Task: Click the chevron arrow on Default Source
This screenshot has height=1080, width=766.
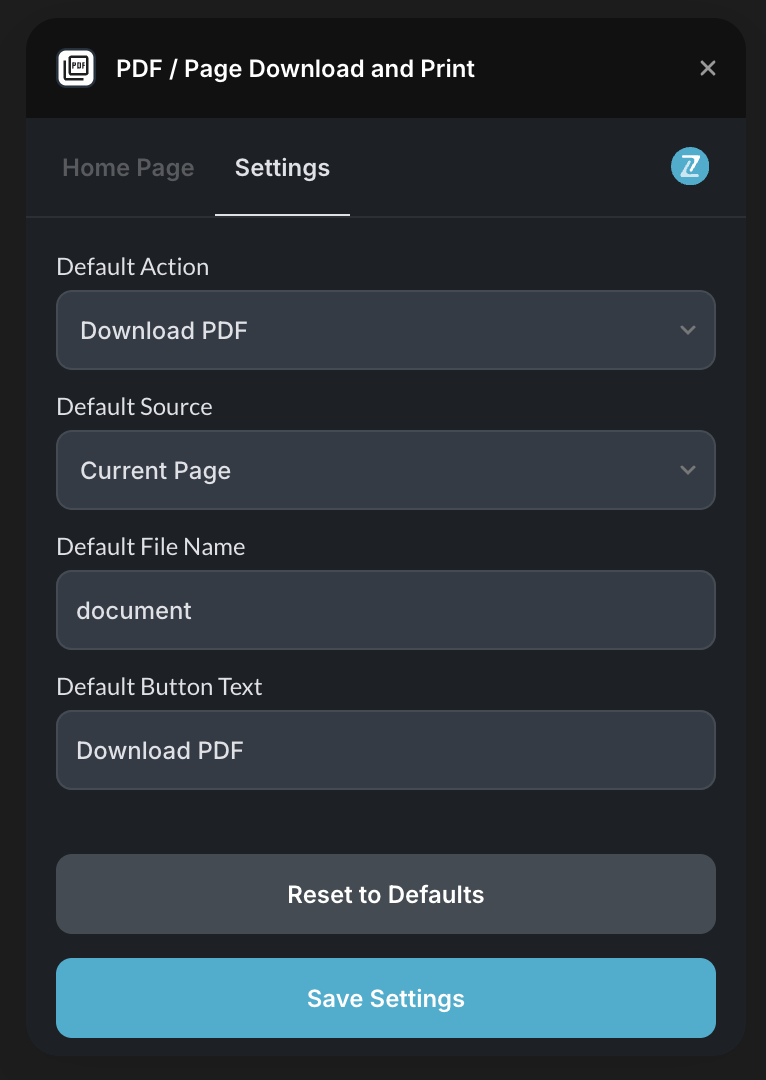Action: tap(688, 470)
